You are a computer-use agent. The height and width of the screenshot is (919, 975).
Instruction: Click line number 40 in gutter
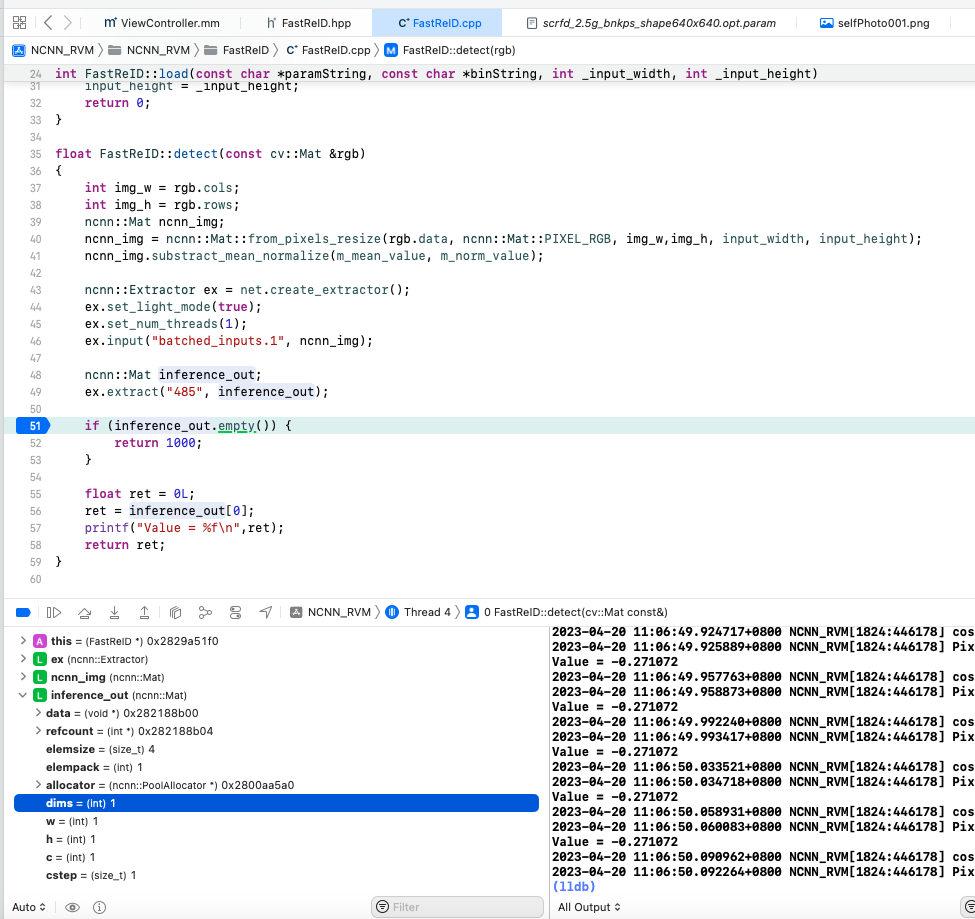(x=35, y=239)
